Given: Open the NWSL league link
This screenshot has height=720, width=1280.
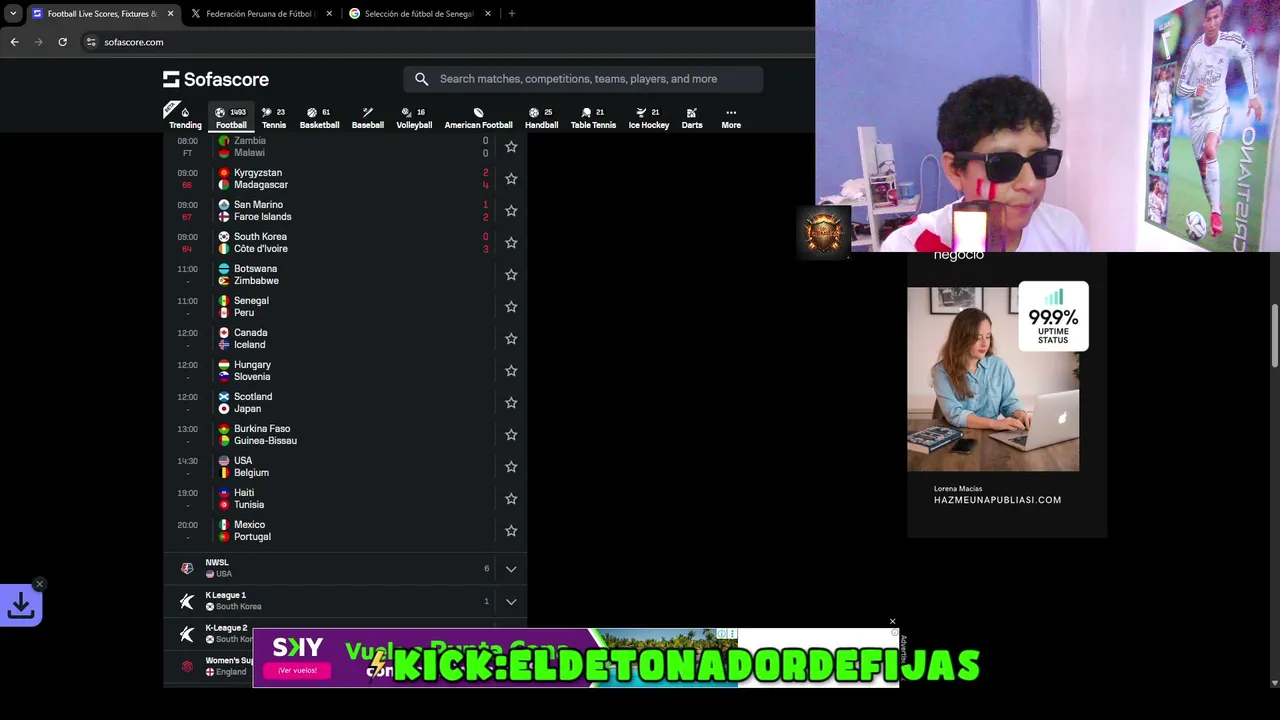Looking at the screenshot, I should coord(217,563).
